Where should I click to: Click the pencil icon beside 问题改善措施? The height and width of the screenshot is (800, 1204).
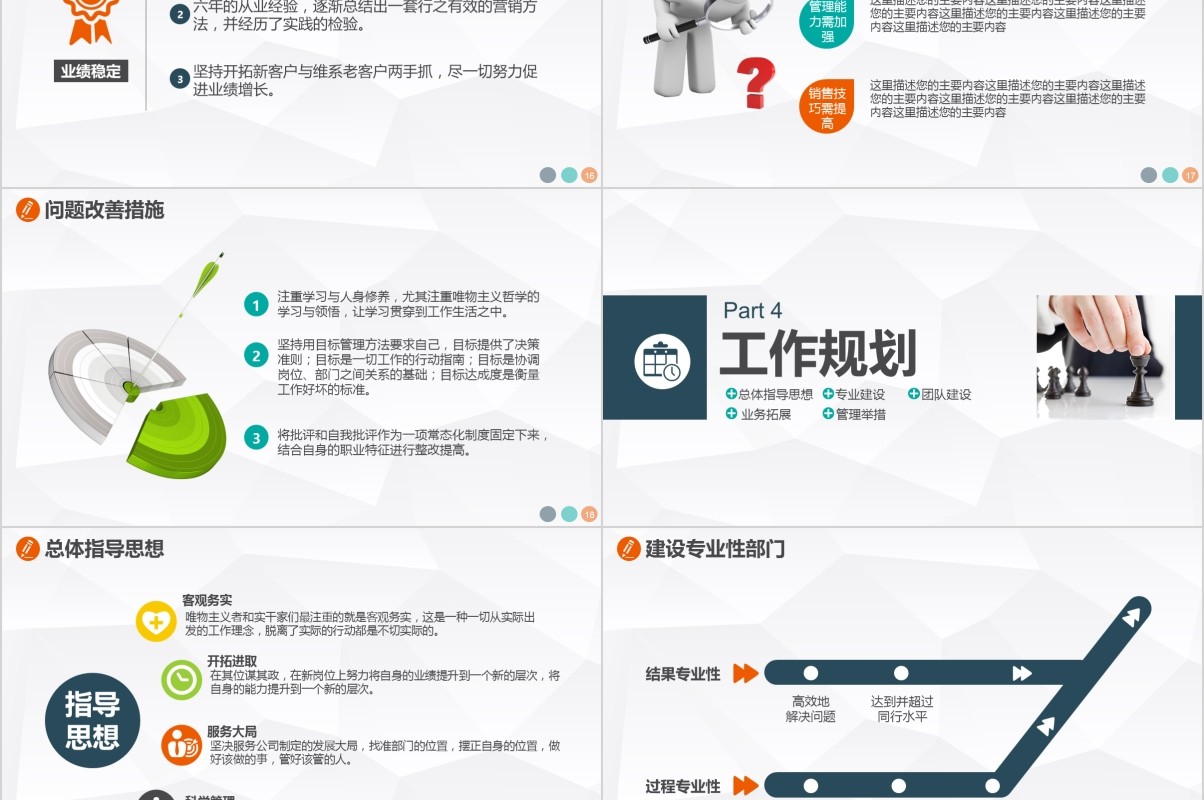point(28,210)
